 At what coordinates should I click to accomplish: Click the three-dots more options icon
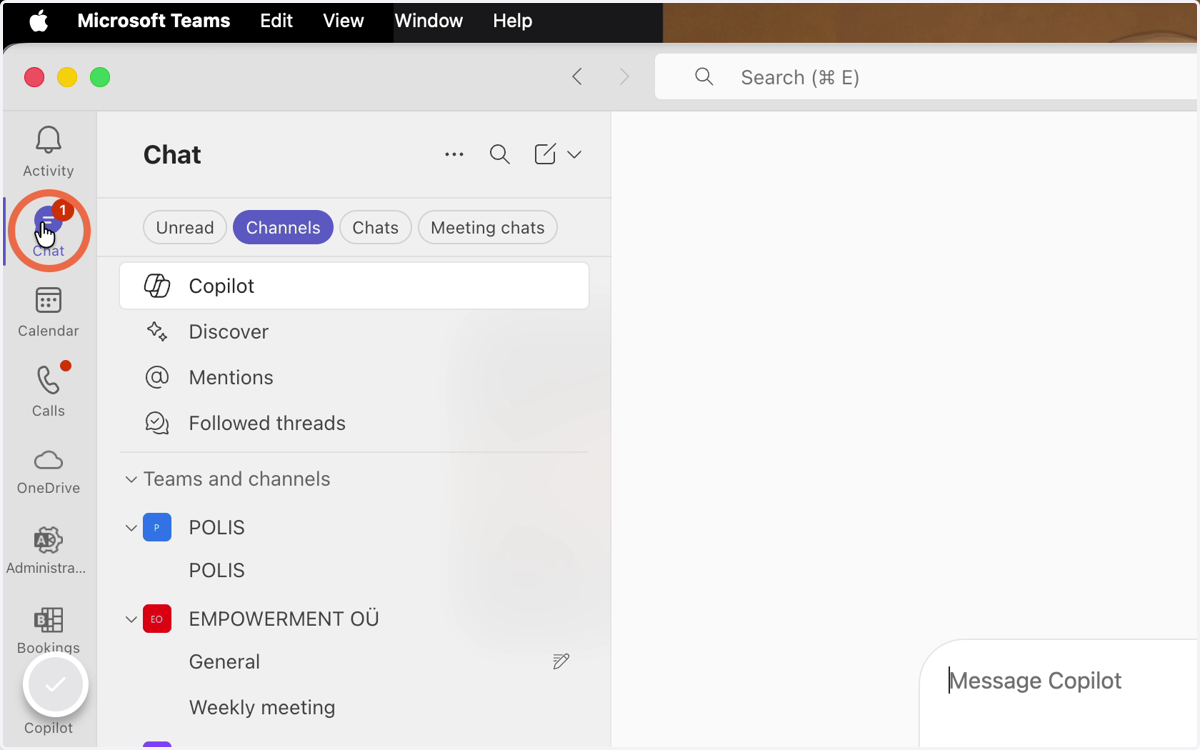(454, 155)
